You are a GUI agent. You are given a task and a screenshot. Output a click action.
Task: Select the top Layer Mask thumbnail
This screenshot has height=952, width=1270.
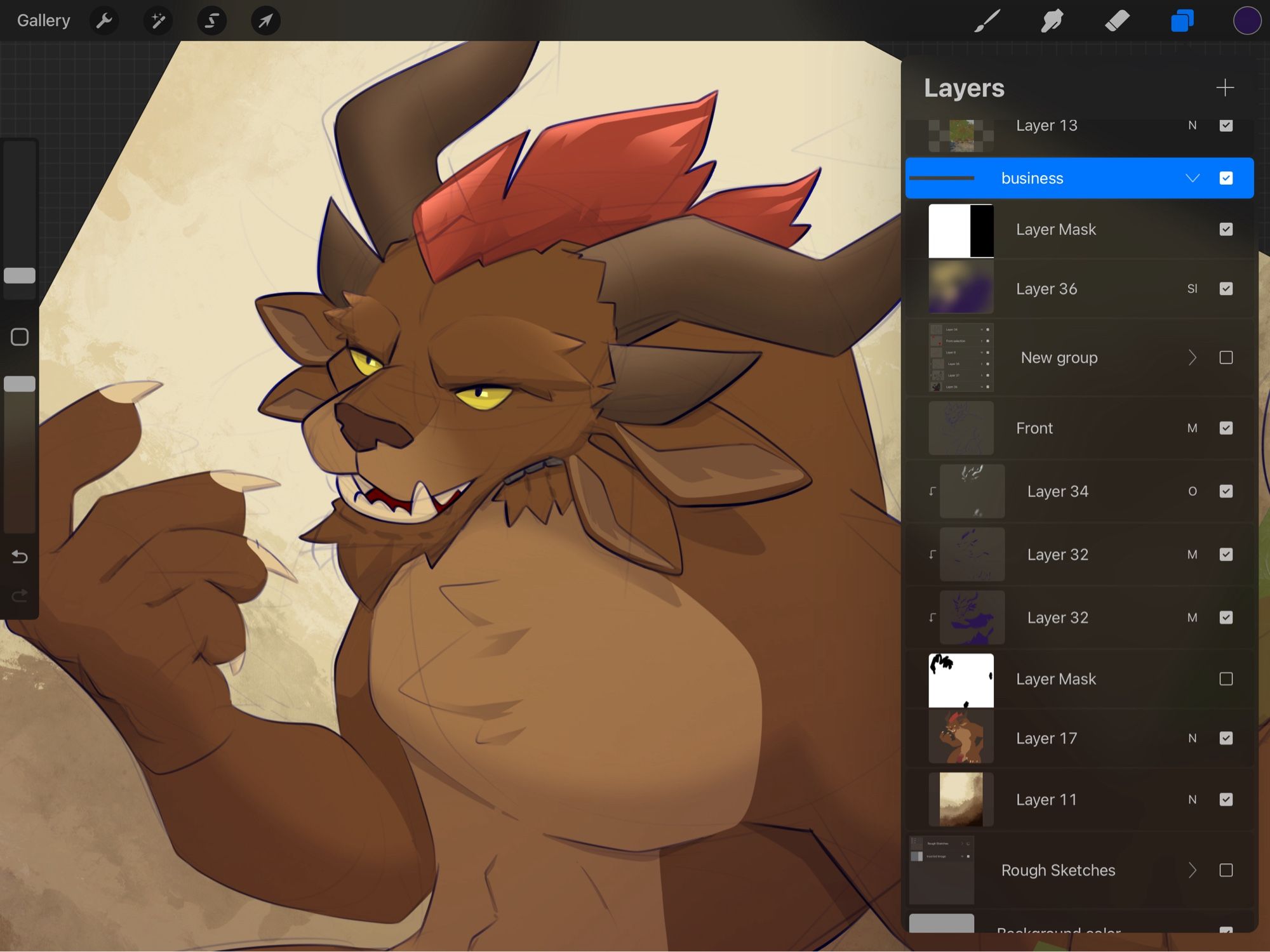pyautogui.click(x=961, y=230)
